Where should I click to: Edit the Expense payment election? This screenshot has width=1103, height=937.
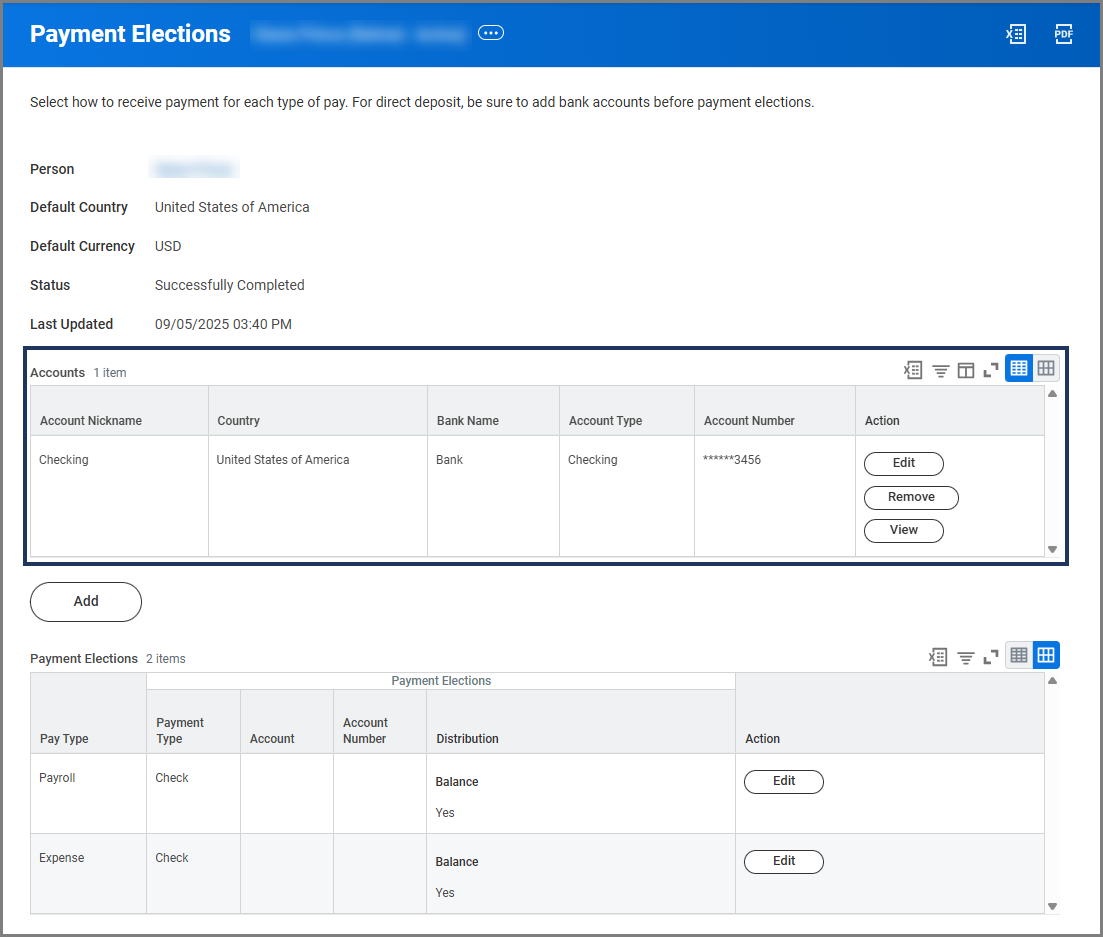784,862
